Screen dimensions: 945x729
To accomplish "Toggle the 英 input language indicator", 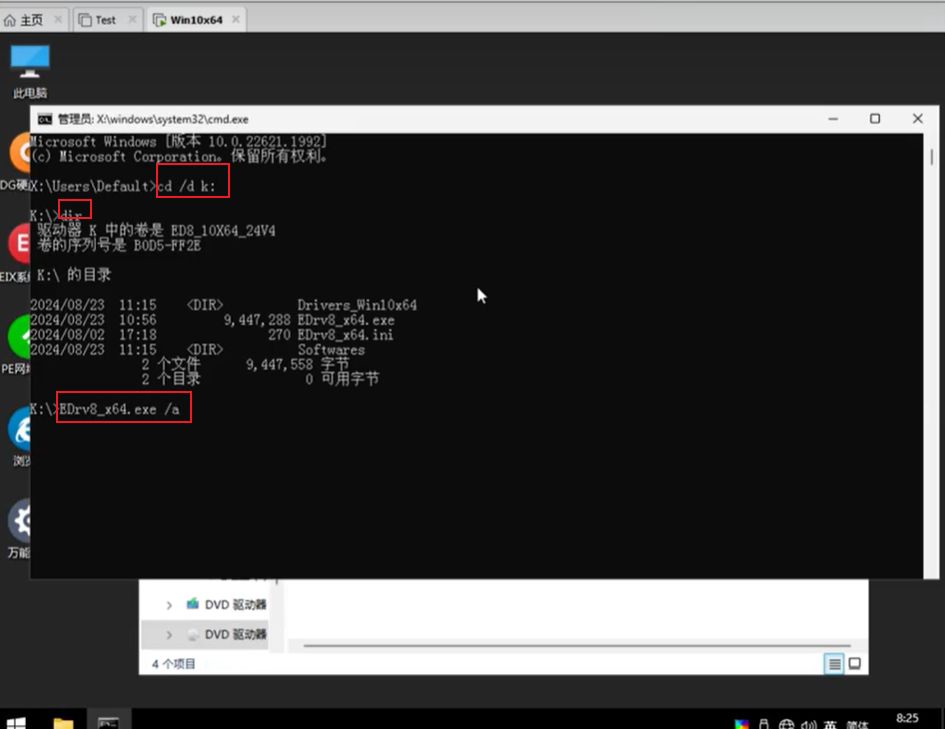I will pyautogui.click(x=830, y=724).
